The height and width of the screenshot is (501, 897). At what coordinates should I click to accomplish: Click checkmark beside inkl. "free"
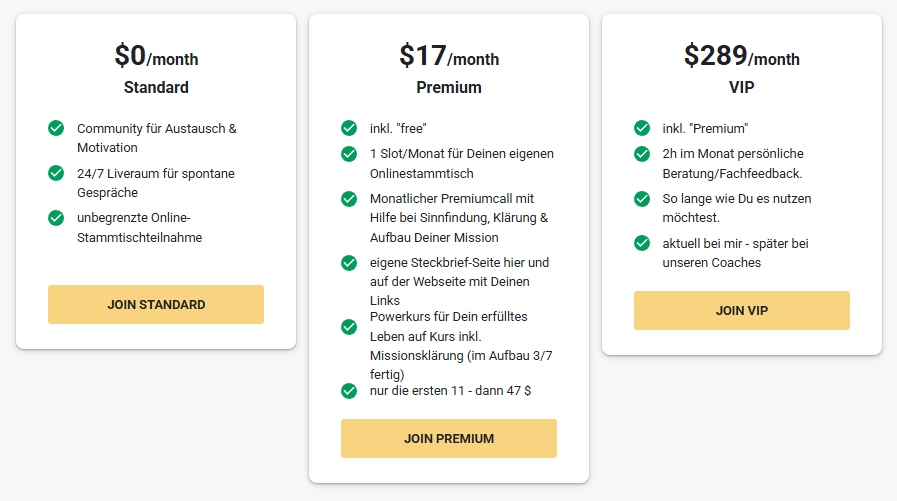coord(349,128)
